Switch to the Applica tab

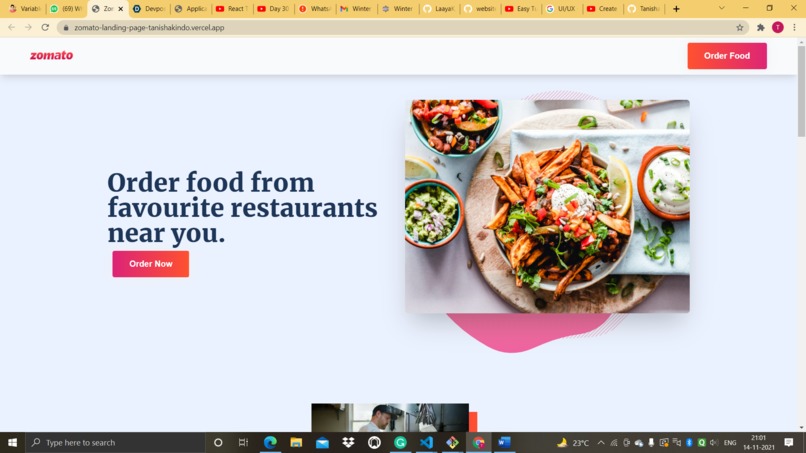pyautogui.click(x=190, y=9)
